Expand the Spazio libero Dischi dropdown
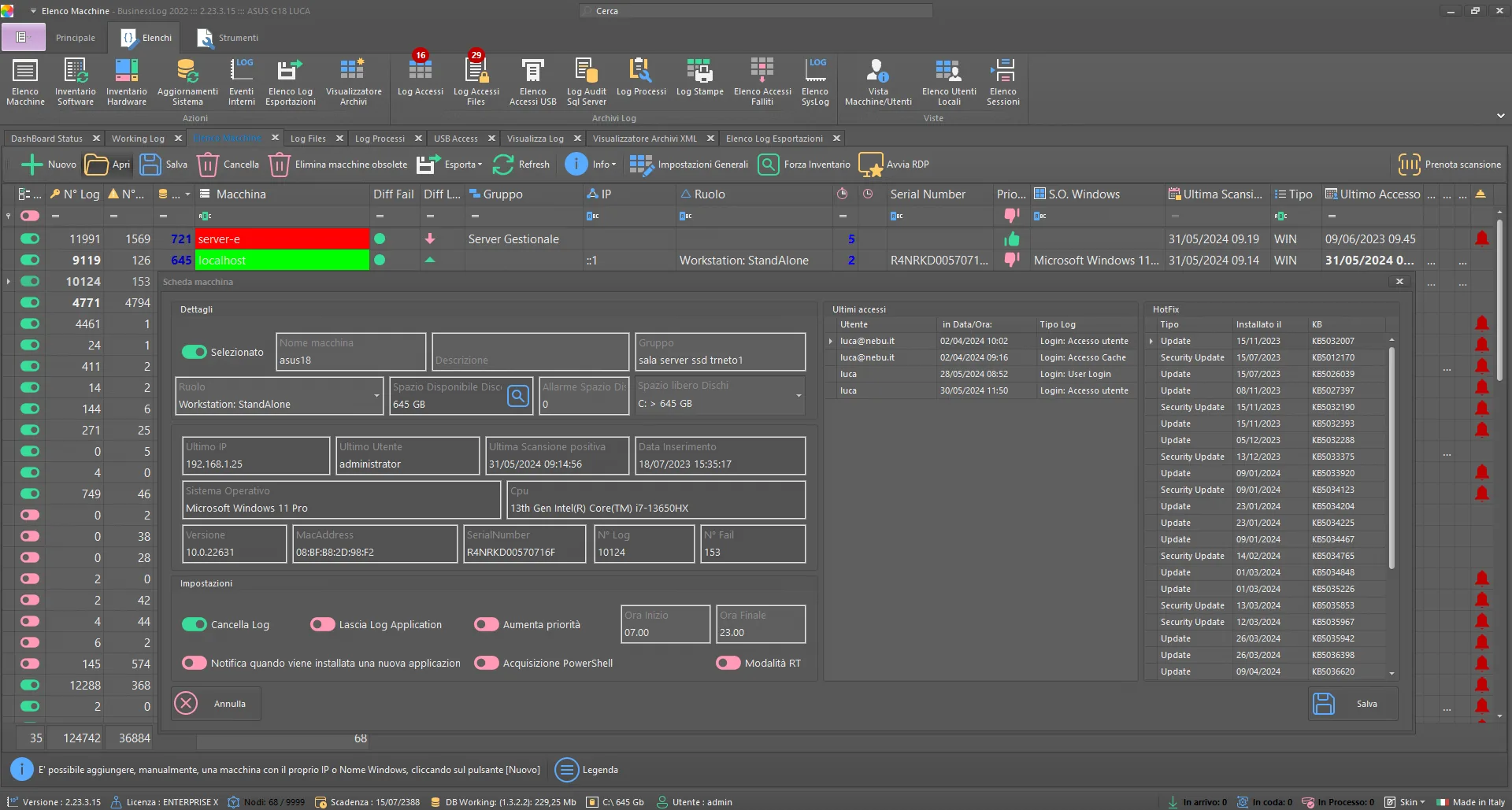The image size is (1512, 810). pos(799,396)
